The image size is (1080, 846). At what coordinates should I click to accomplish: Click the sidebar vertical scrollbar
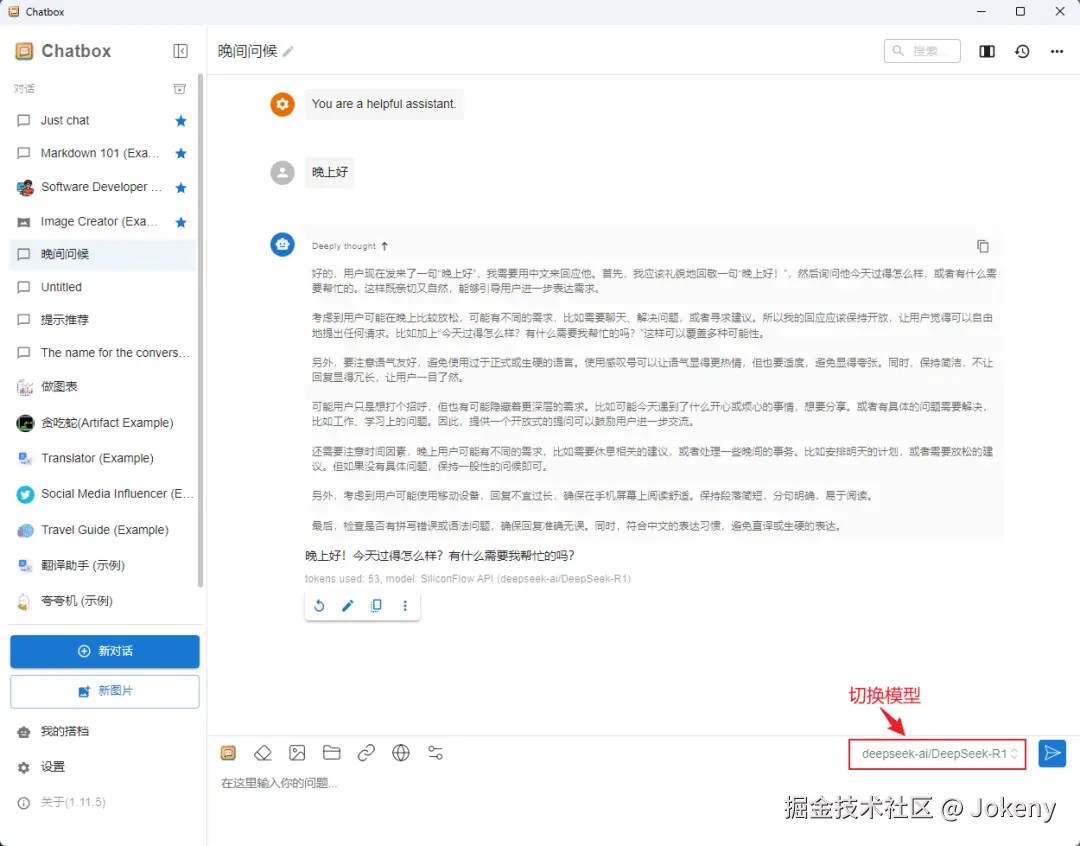point(200,331)
